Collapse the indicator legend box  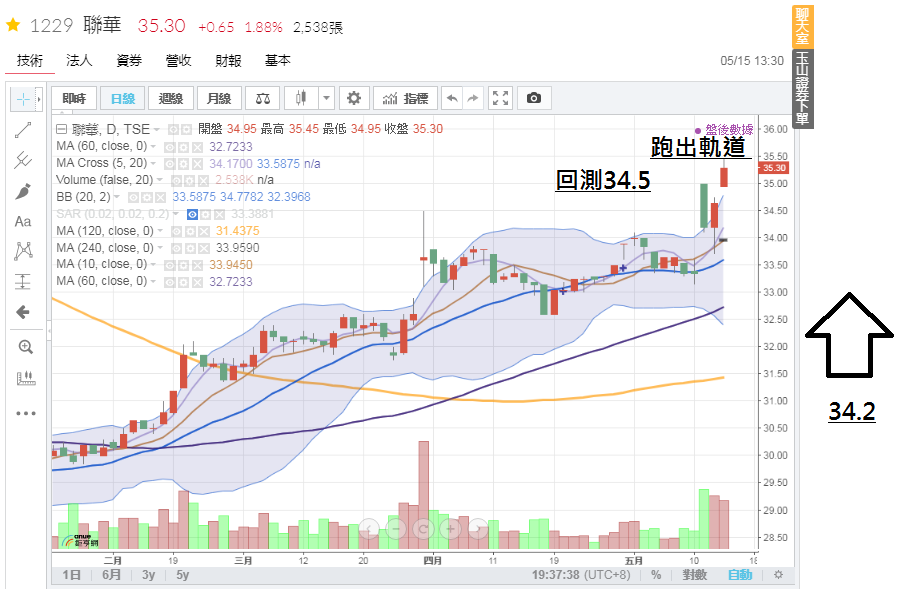(x=61, y=129)
